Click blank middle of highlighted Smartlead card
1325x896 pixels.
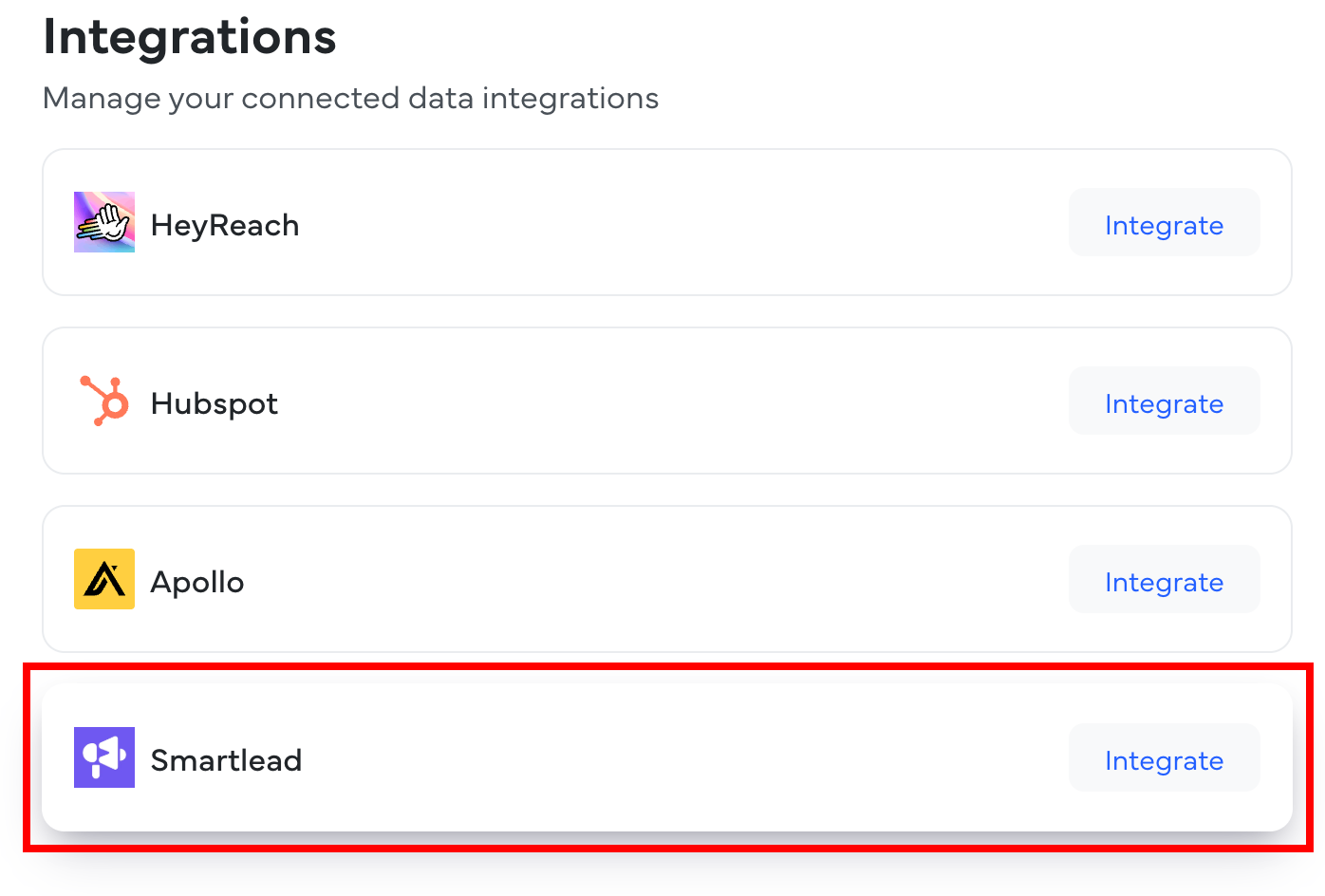point(664,759)
